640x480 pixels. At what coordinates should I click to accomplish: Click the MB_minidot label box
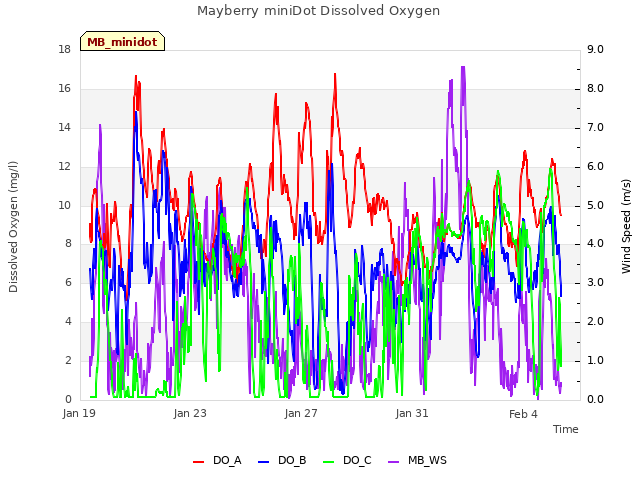122,41
